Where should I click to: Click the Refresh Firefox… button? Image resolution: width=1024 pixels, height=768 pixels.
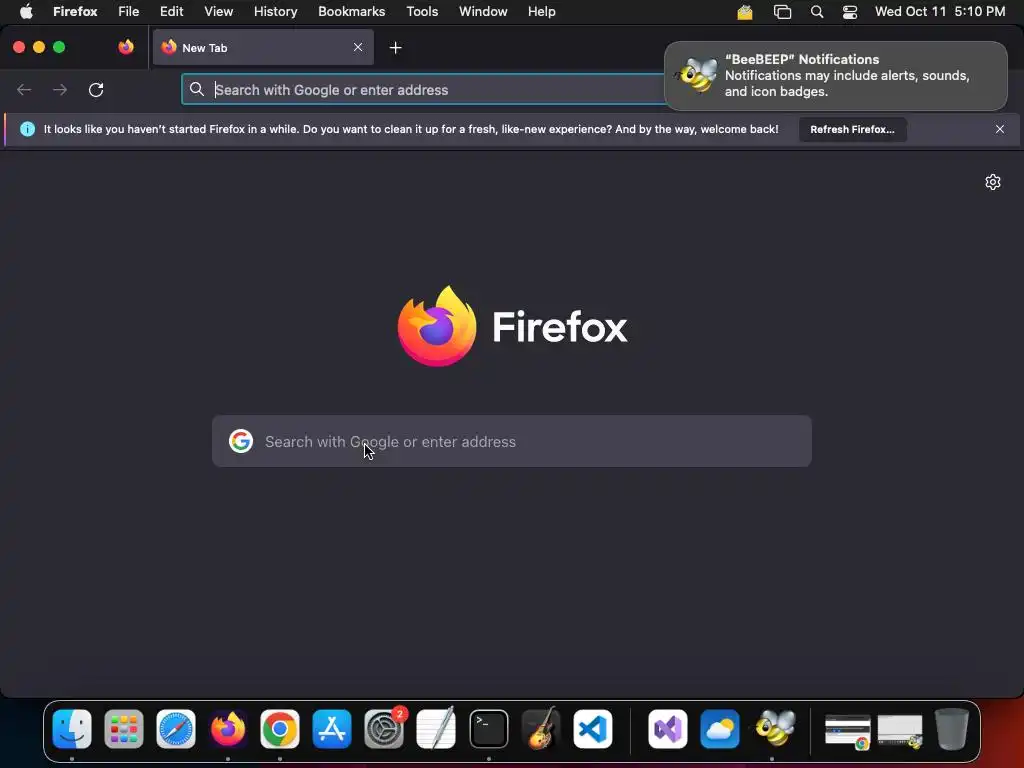852,129
